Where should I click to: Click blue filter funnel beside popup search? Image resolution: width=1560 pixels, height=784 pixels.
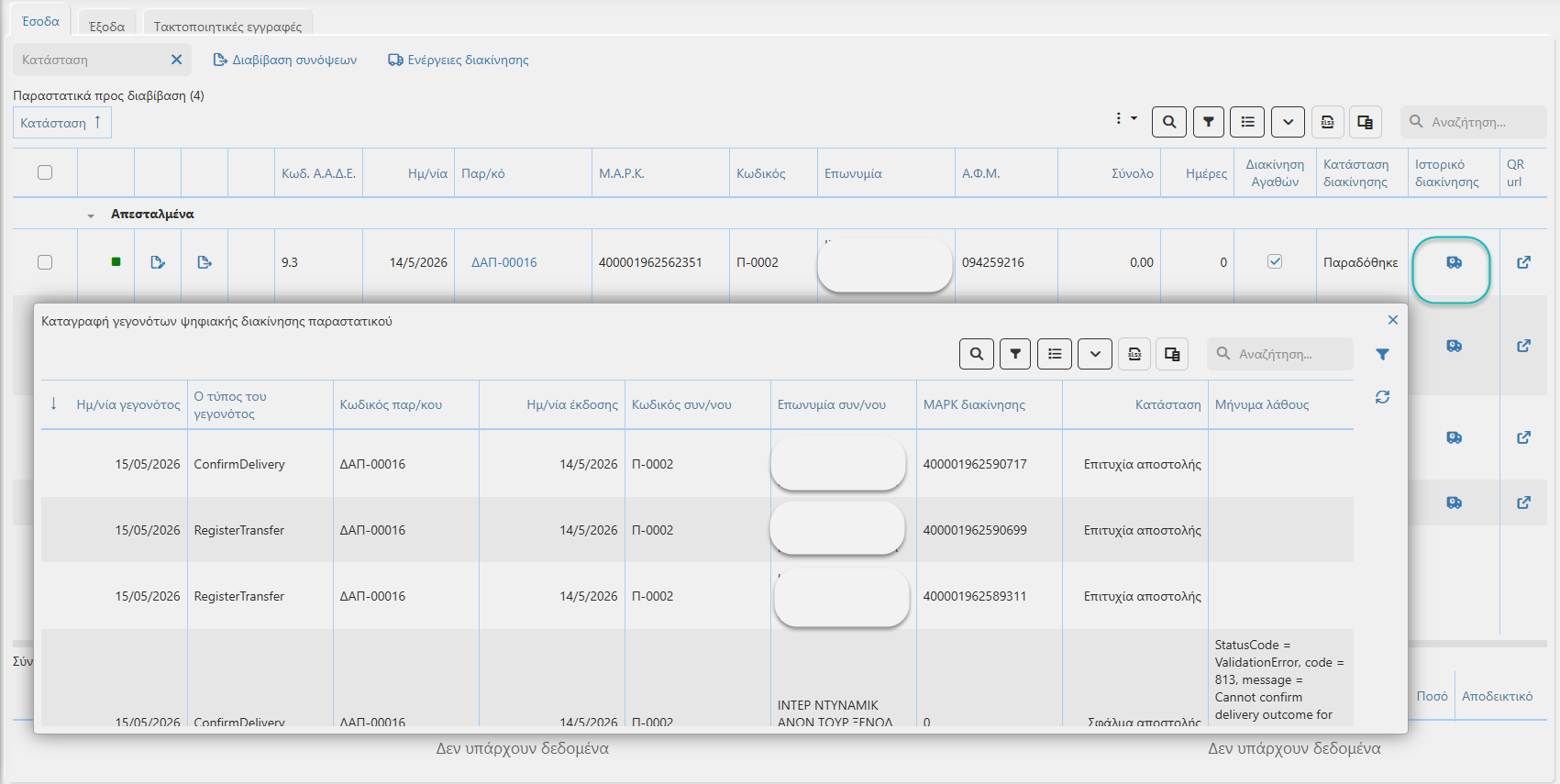point(1382,355)
